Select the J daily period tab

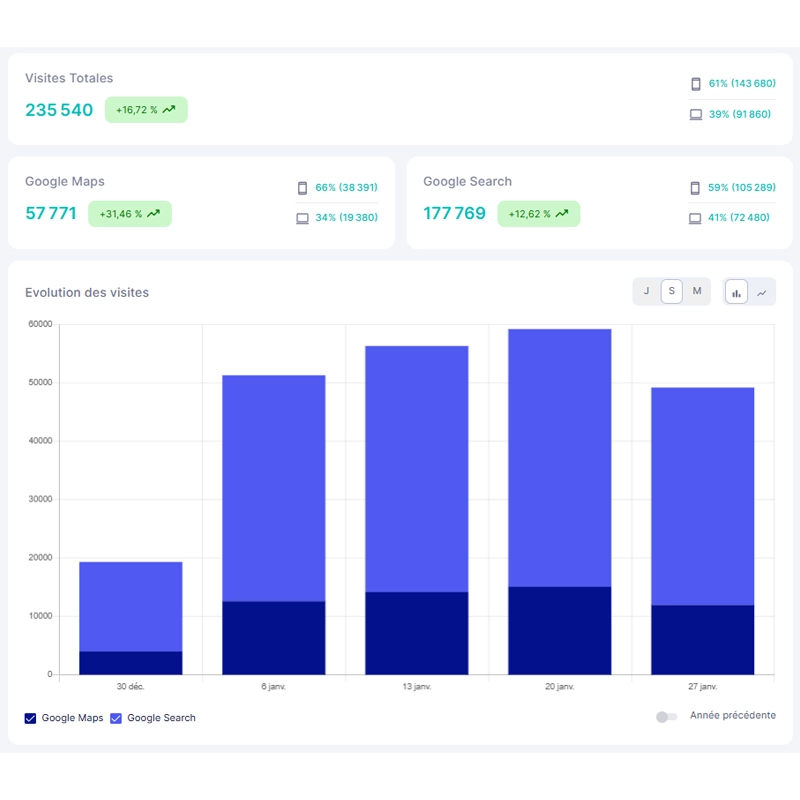click(646, 291)
